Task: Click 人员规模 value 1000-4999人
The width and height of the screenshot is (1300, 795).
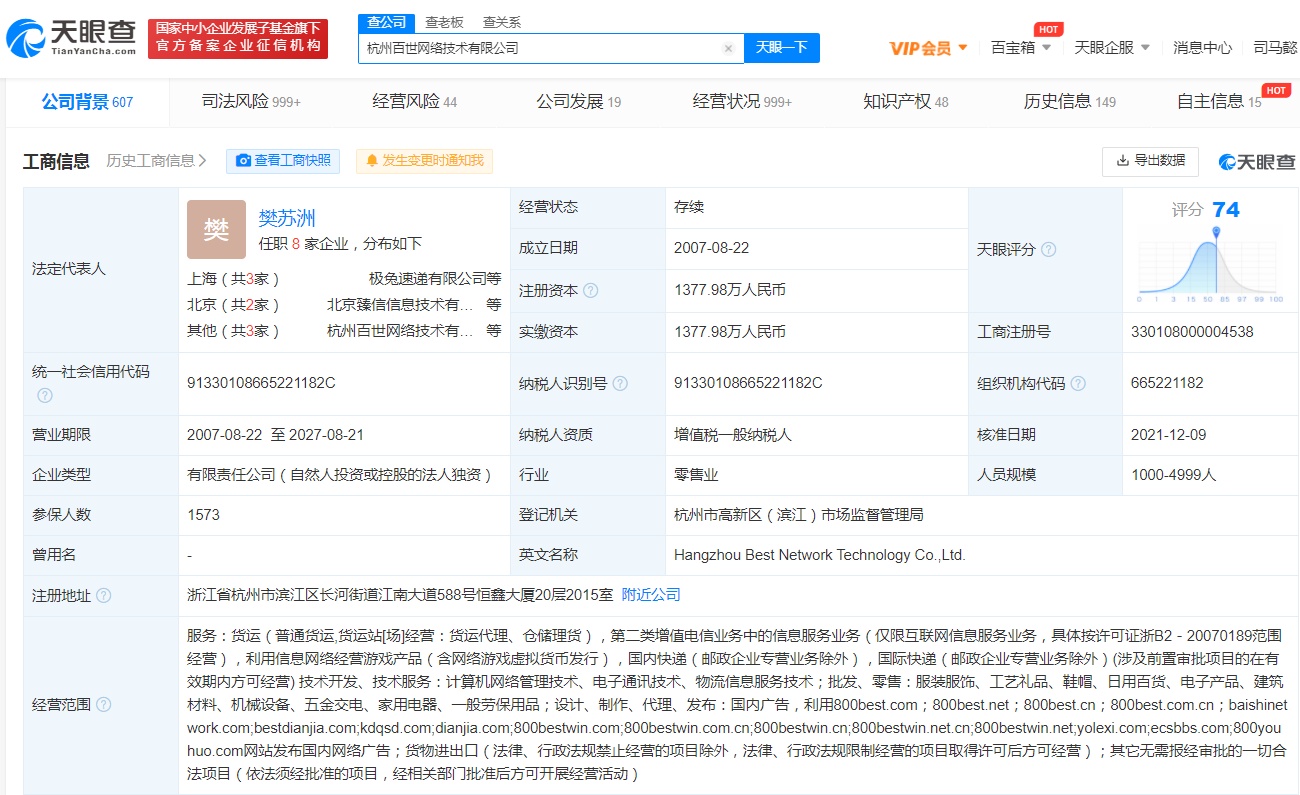Action: coord(1174,475)
